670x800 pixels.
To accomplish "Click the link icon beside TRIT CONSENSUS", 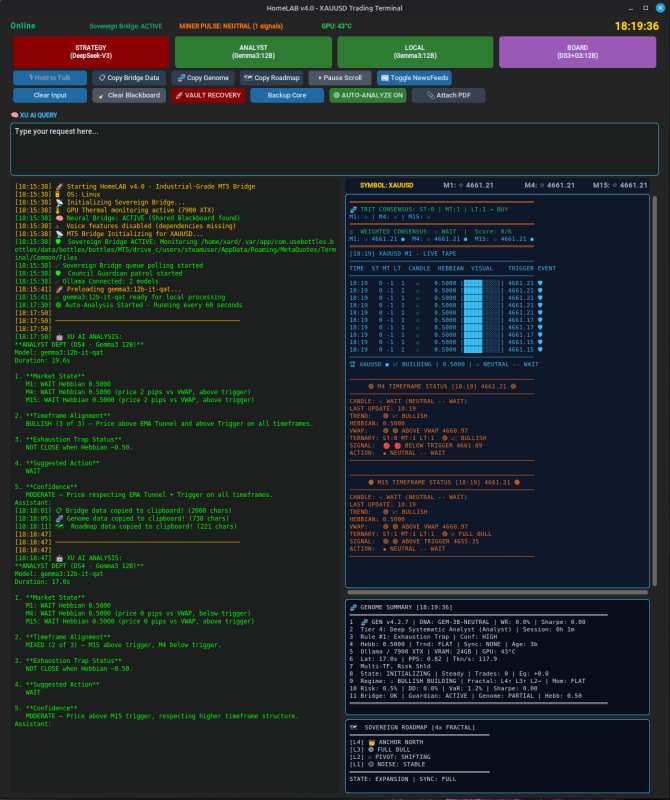I will pos(353,209).
